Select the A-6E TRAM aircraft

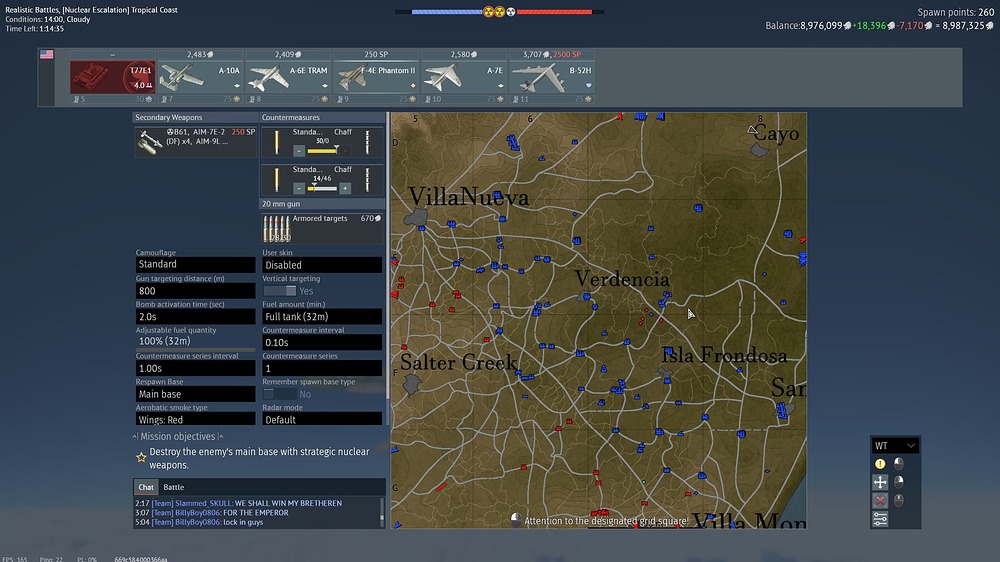[x=288, y=77]
